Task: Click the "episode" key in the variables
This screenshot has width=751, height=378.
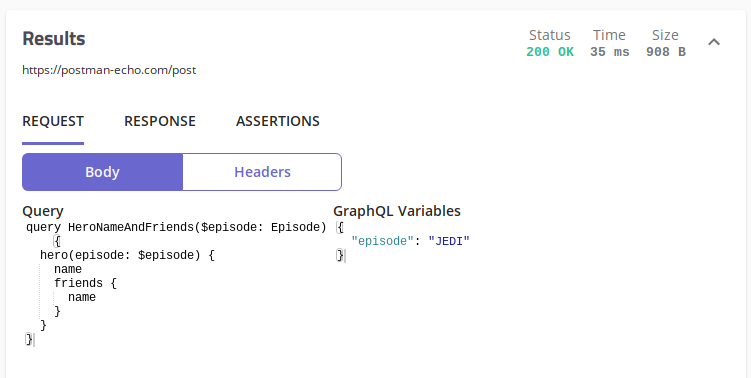Action: [382, 241]
